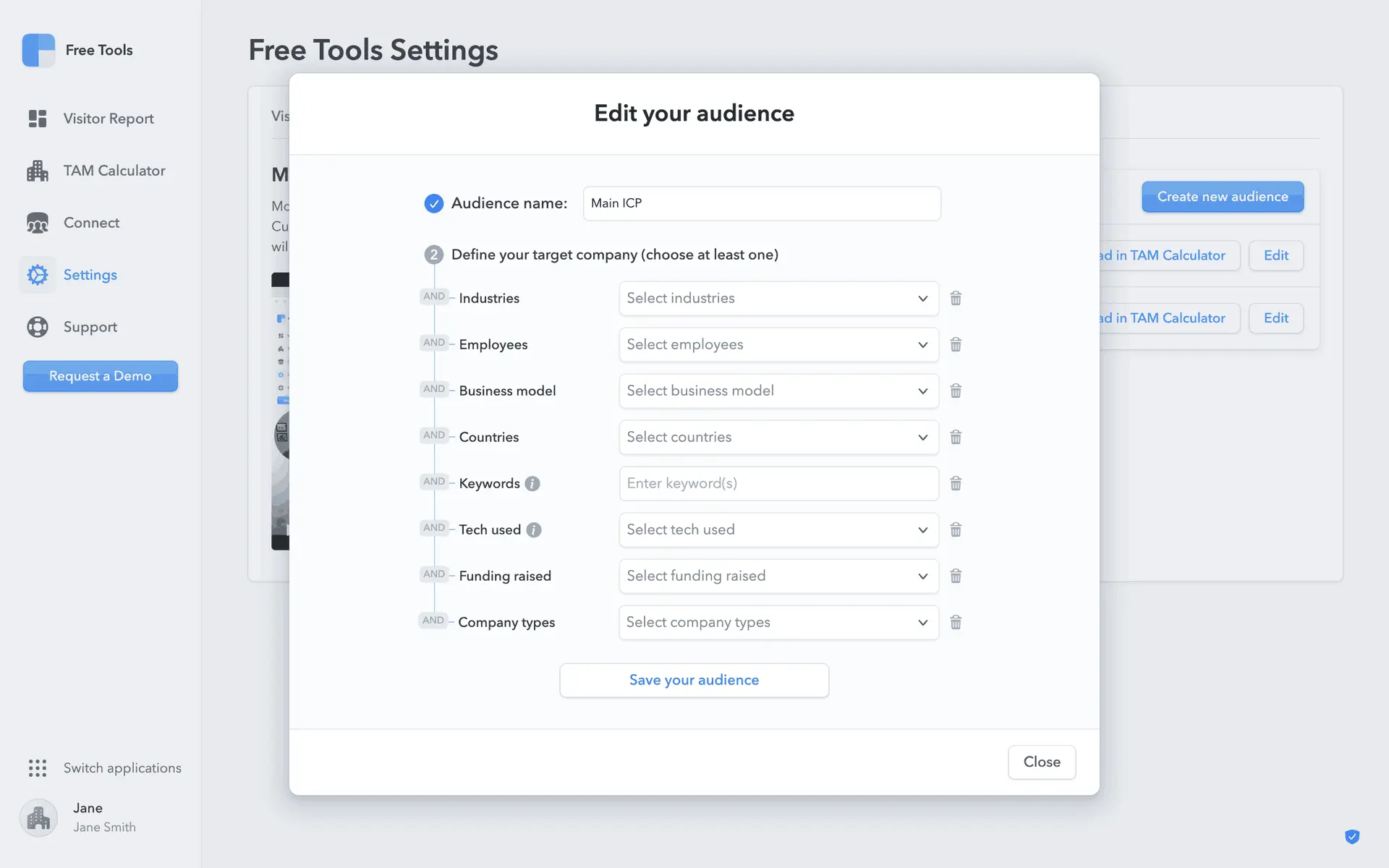Click Save your audience button
The height and width of the screenshot is (868, 1389).
pos(694,680)
